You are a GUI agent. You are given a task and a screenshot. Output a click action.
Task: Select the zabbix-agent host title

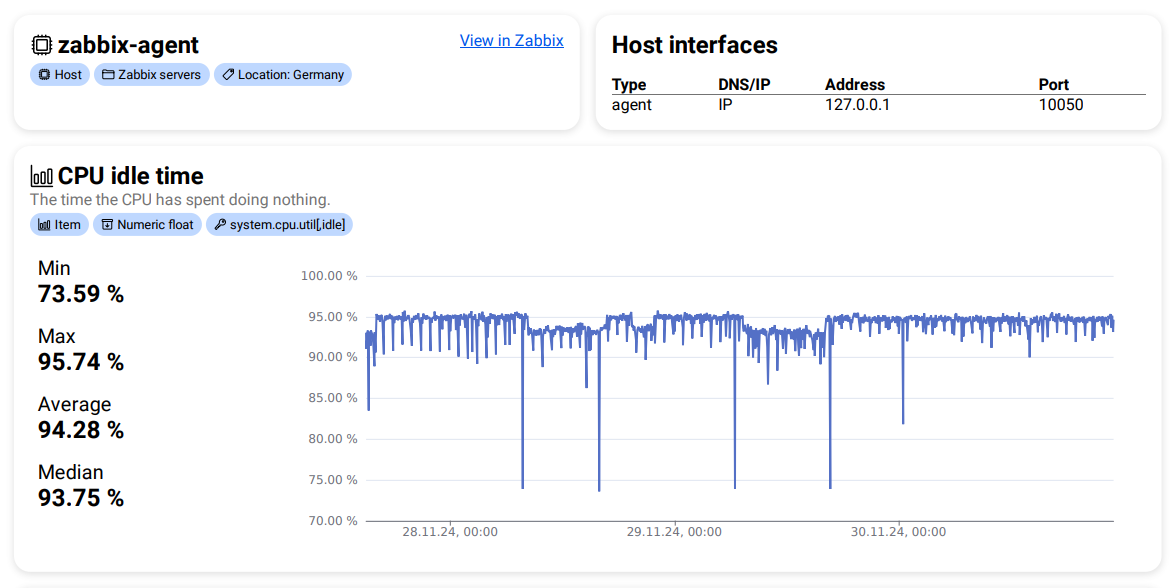point(128,45)
